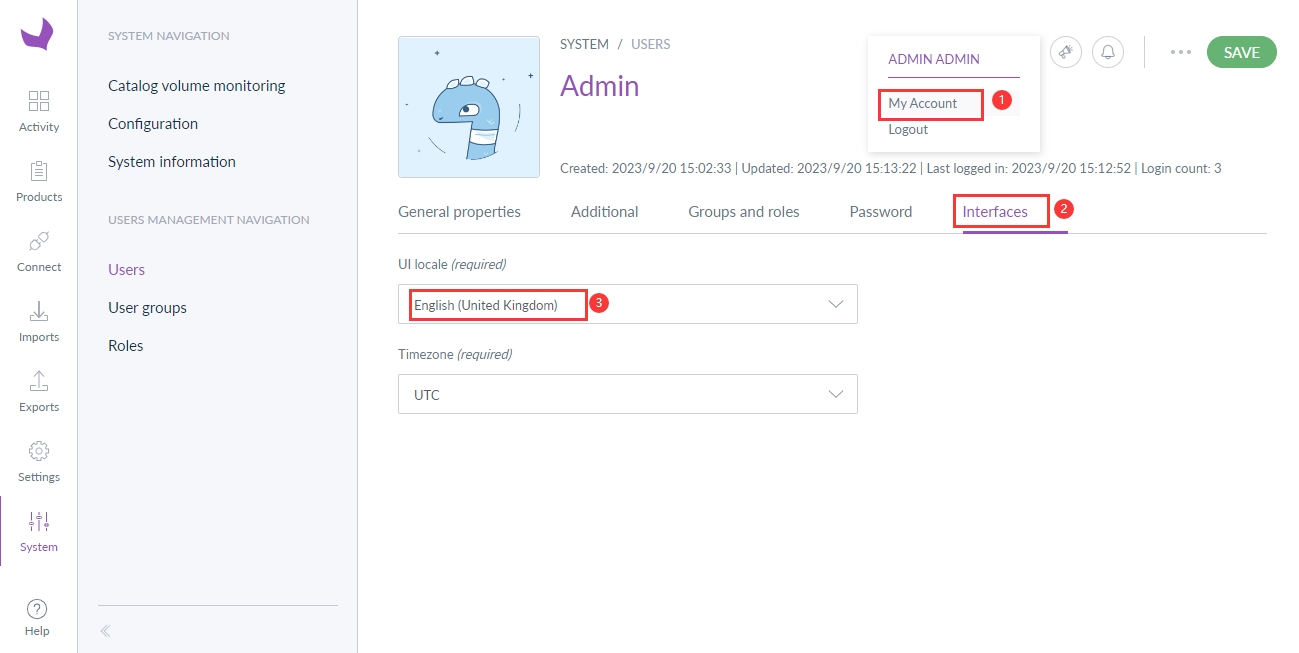Viewport: 1299px width, 653px height.
Task: Expand the UI locale dropdown
Action: click(627, 304)
